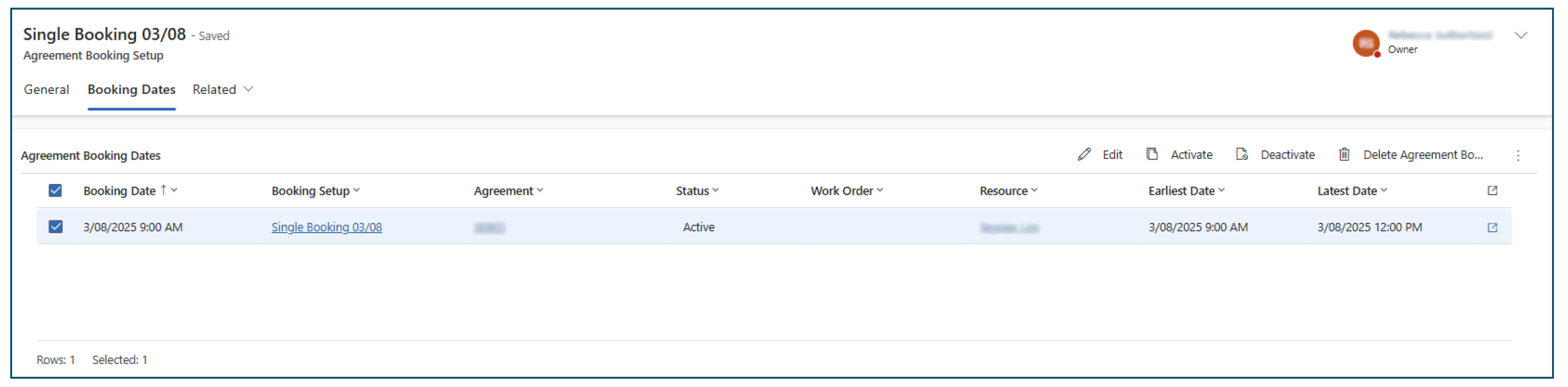Open the Status column filter dropdown
Image resolution: width=1568 pixels, height=387 pixels.
[x=697, y=190]
